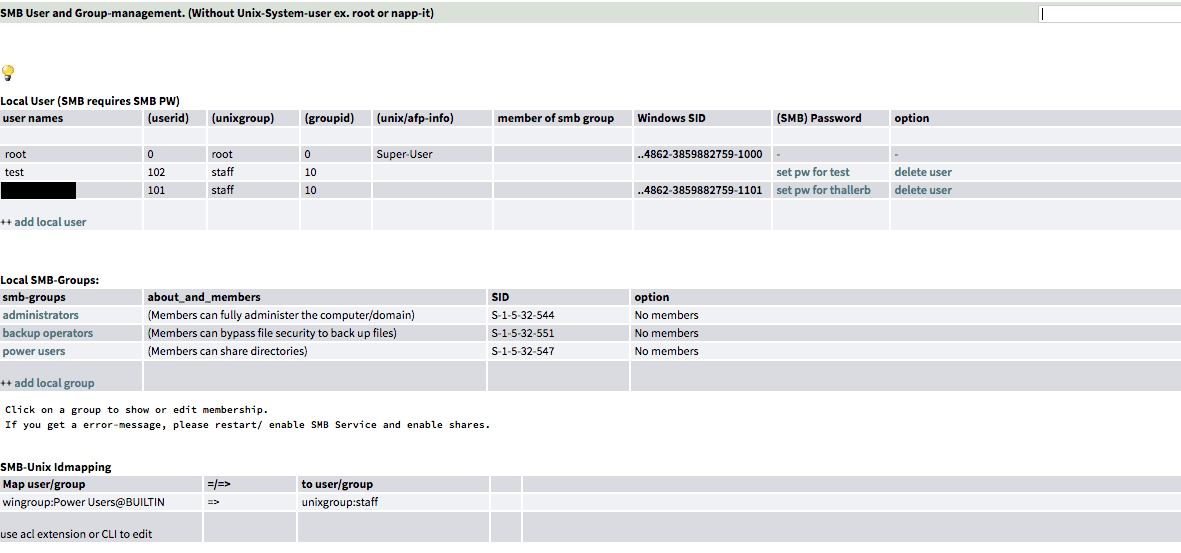Click the lightbulb hint icon

coord(8,73)
